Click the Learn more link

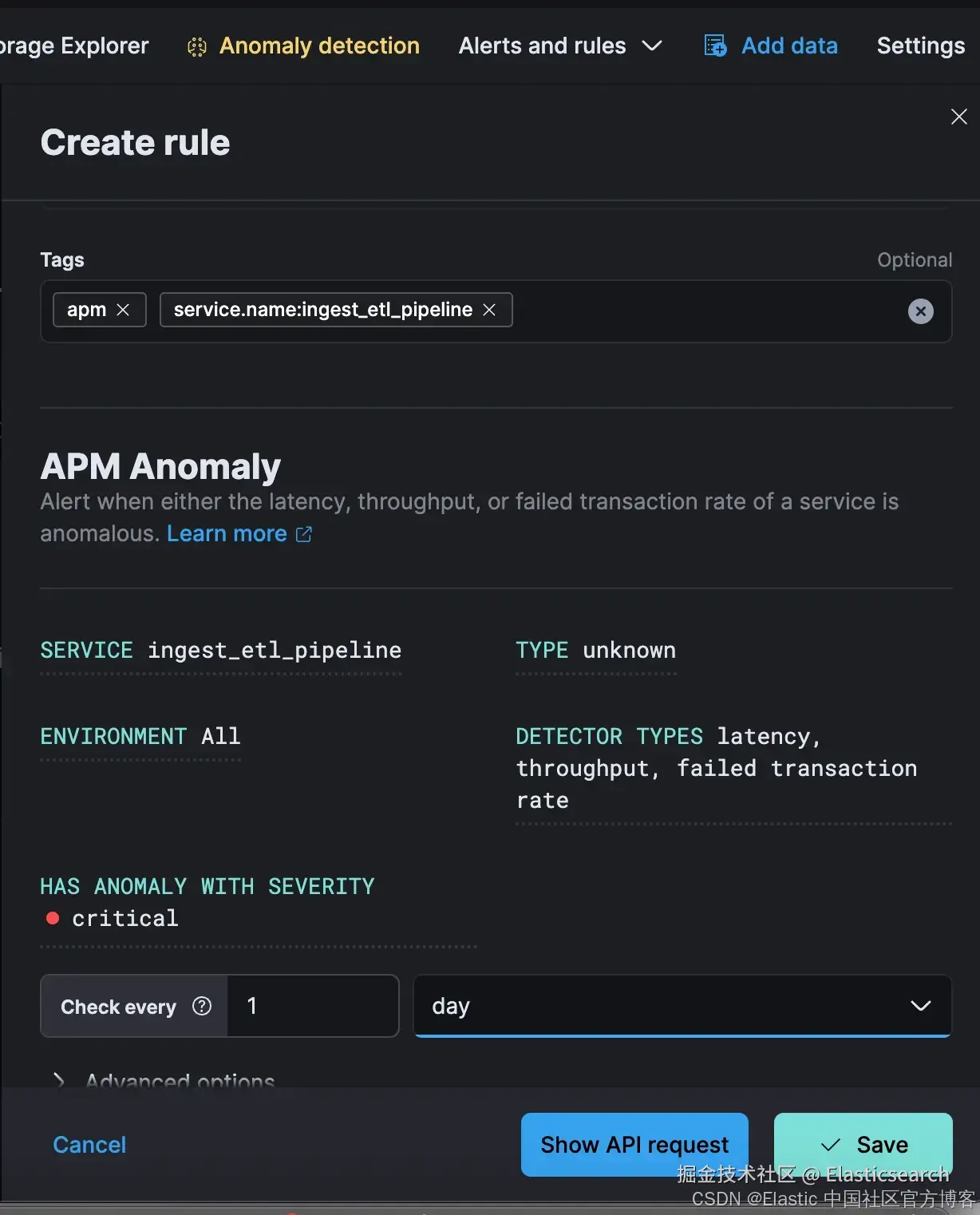pyautogui.click(x=227, y=534)
